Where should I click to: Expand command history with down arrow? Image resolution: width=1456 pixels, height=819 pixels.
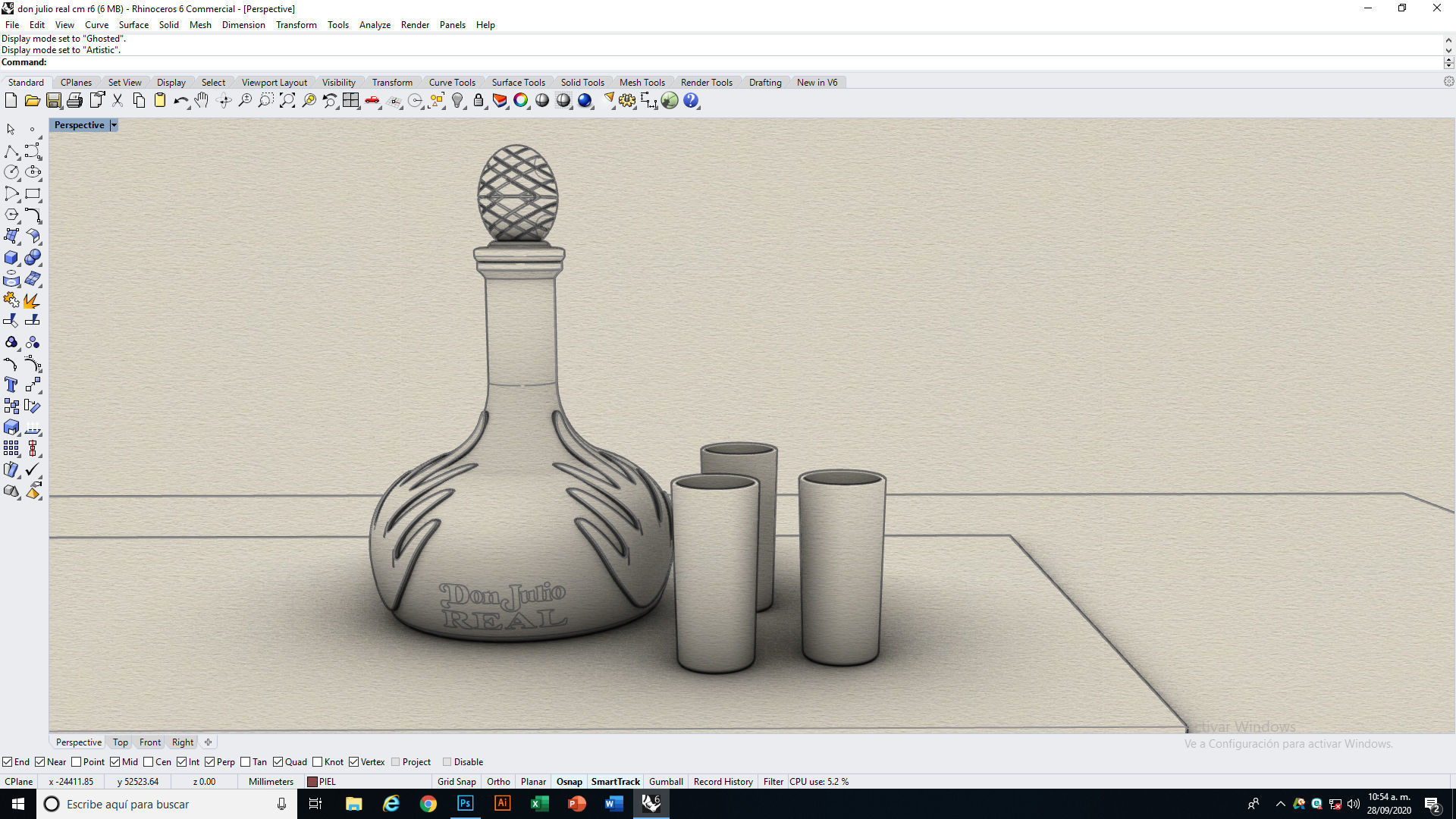pyautogui.click(x=1448, y=51)
